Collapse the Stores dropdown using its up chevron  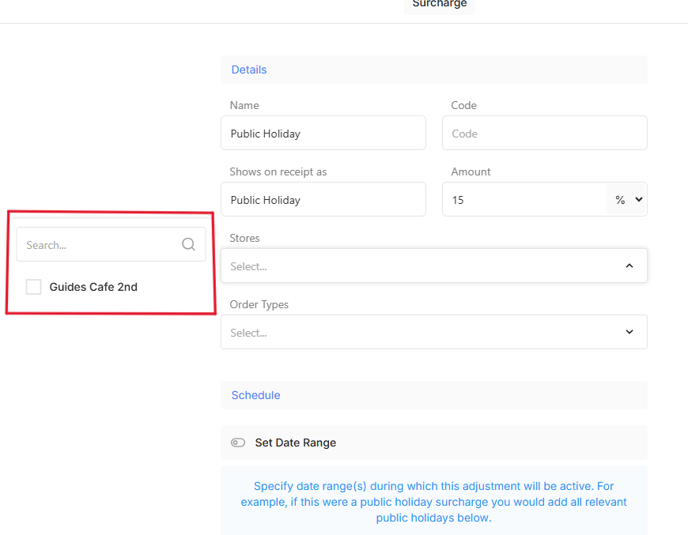click(629, 266)
